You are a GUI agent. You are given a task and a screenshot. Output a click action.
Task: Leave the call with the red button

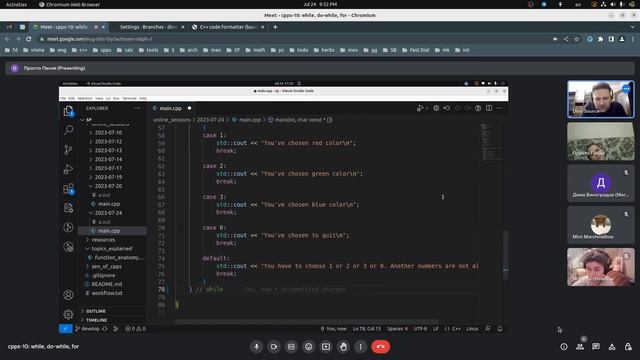click(380, 347)
